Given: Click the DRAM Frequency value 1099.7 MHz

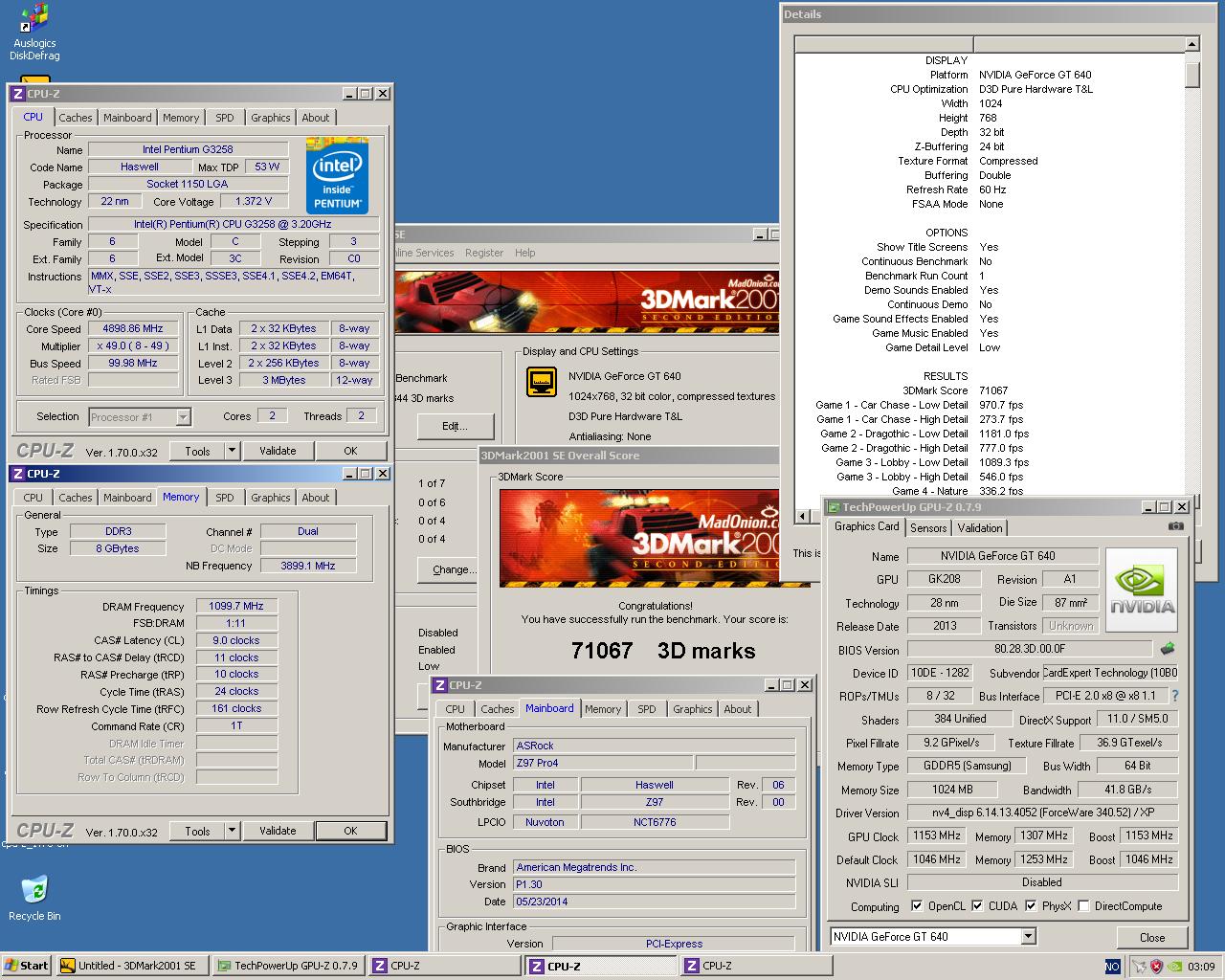Looking at the screenshot, I should (x=236, y=606).
